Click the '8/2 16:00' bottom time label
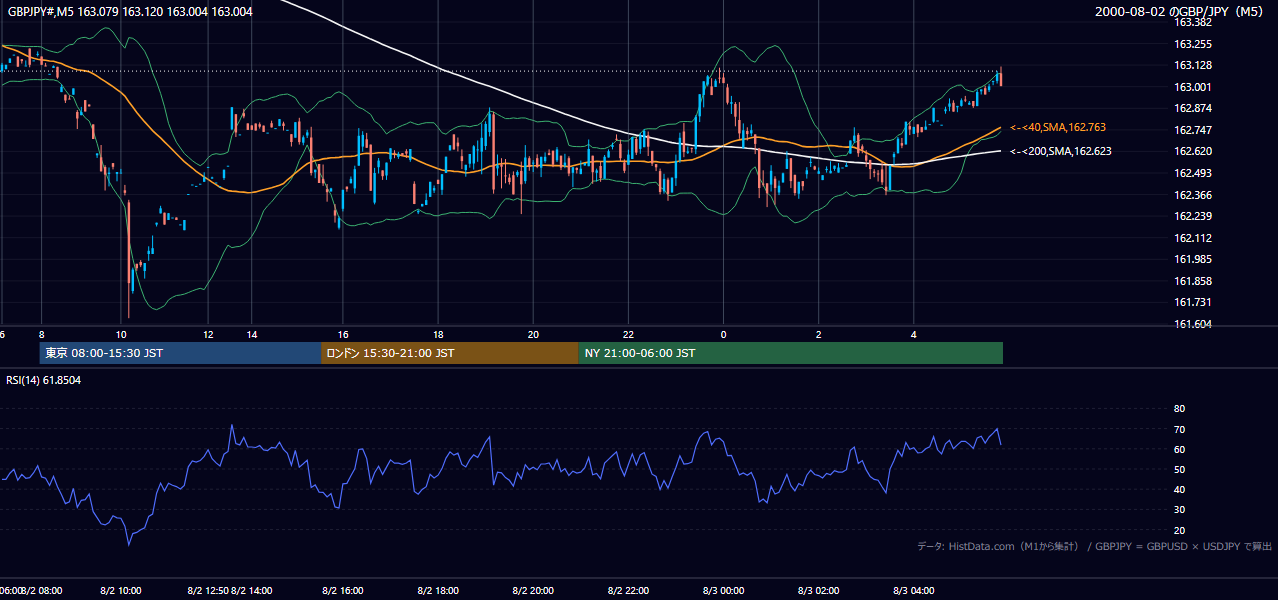The width and height of the screenshot is (1278, 600). (x=343, y=590)
